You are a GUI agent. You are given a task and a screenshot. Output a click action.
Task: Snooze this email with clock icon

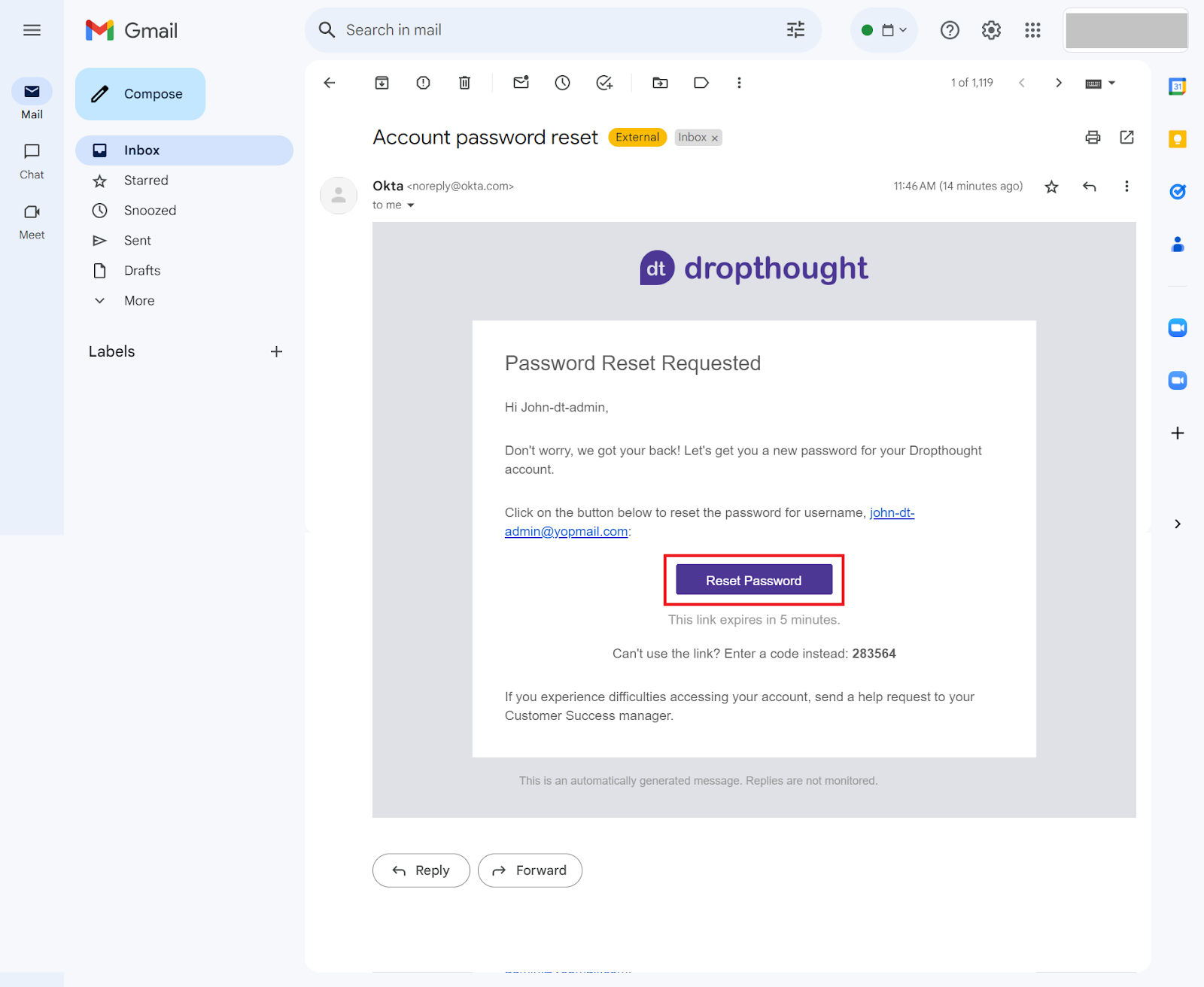tap(562, 83)
